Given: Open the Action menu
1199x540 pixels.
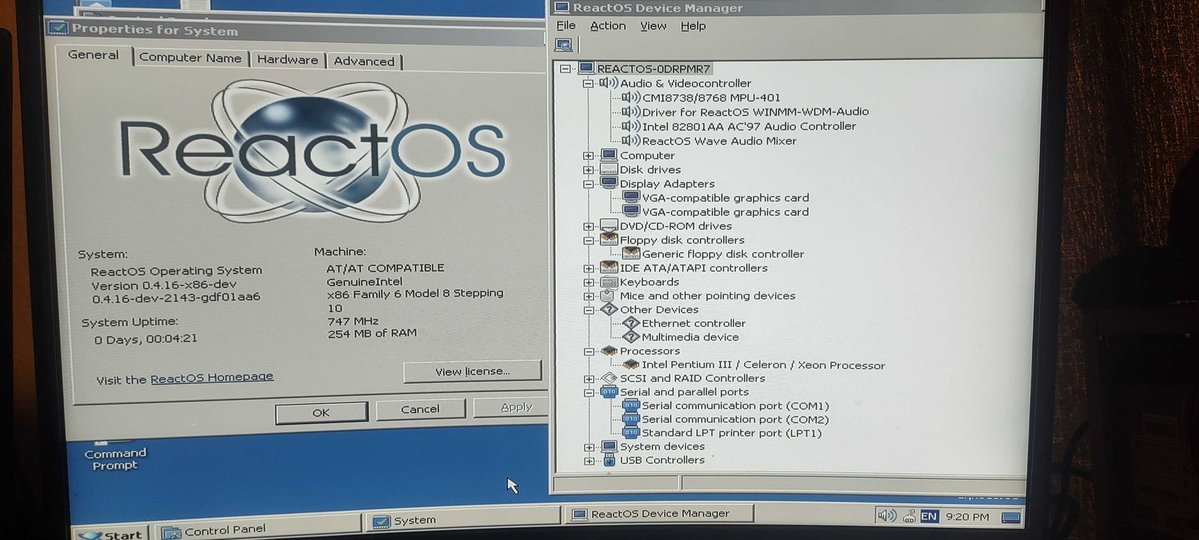Looking at the screenshot, I should 608,26.
